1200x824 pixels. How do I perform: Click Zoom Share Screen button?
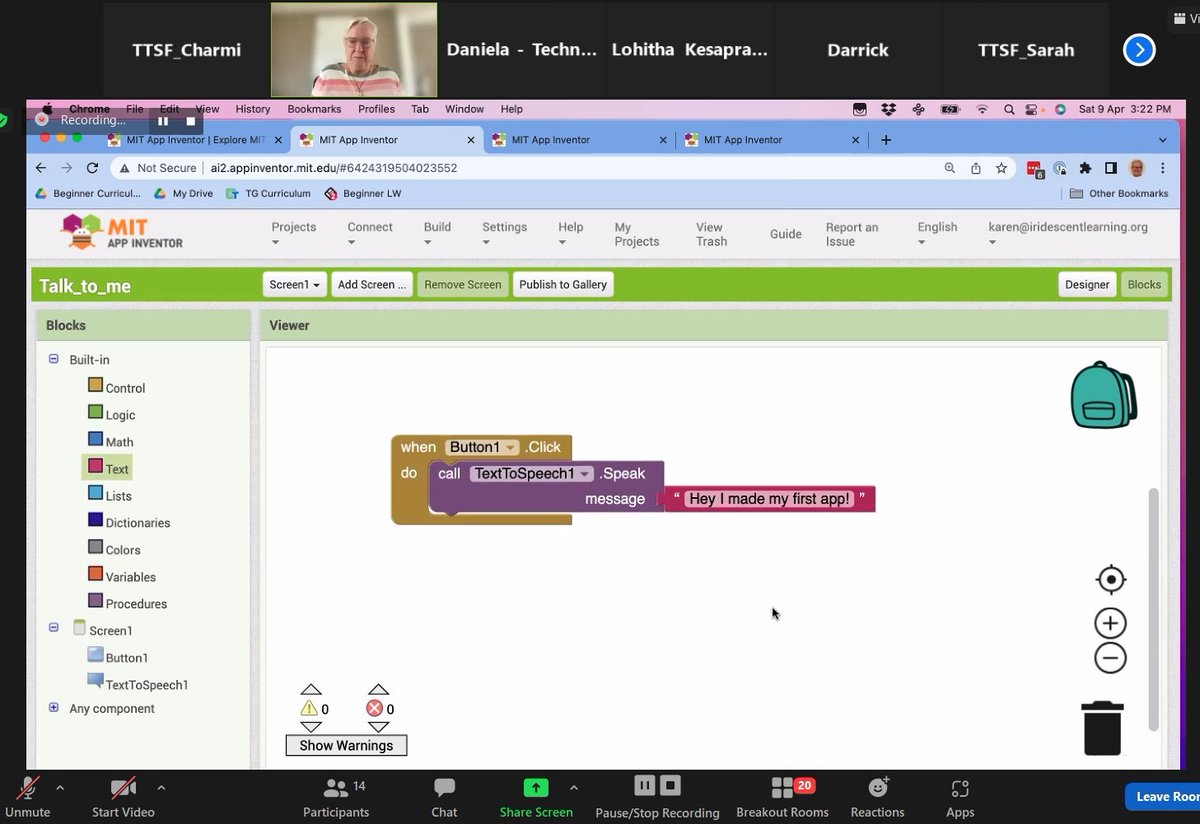pos(536,798)
